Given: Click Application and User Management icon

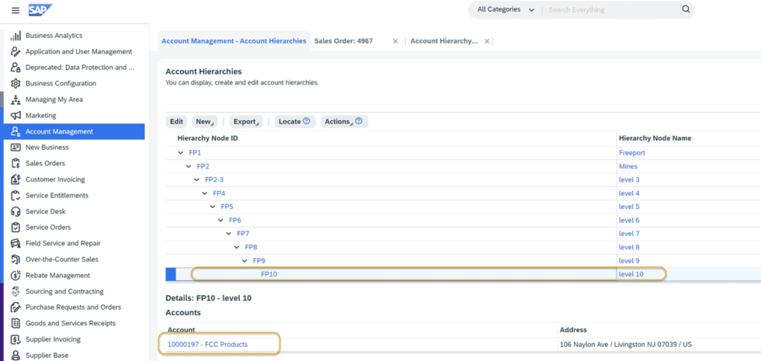Looking at the screenshot, I should point(16,51).
